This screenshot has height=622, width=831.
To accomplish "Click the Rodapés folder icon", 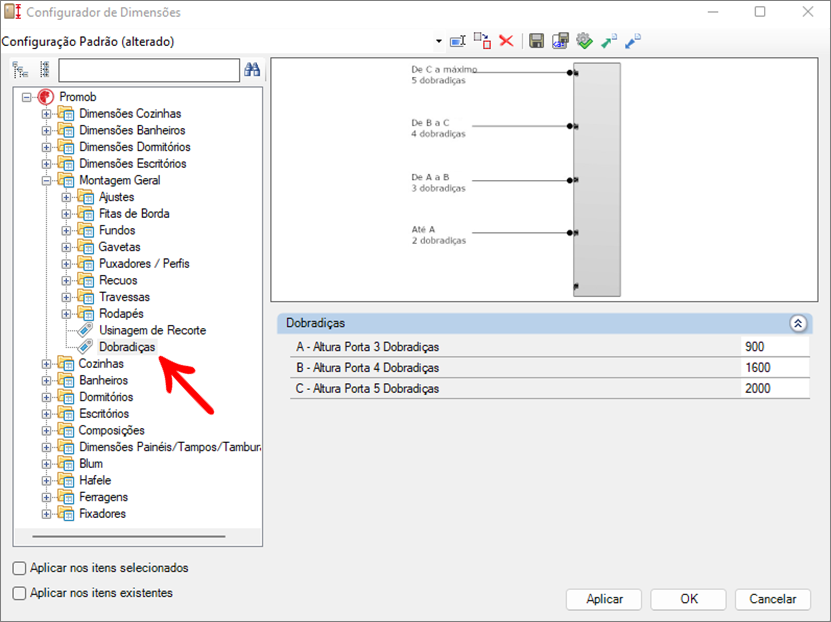I will 86,314.
